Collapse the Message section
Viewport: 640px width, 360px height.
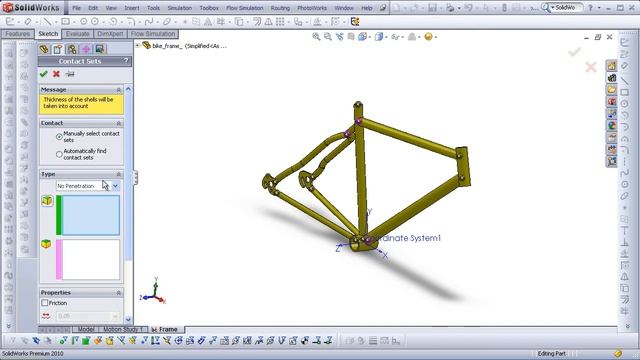119,89
